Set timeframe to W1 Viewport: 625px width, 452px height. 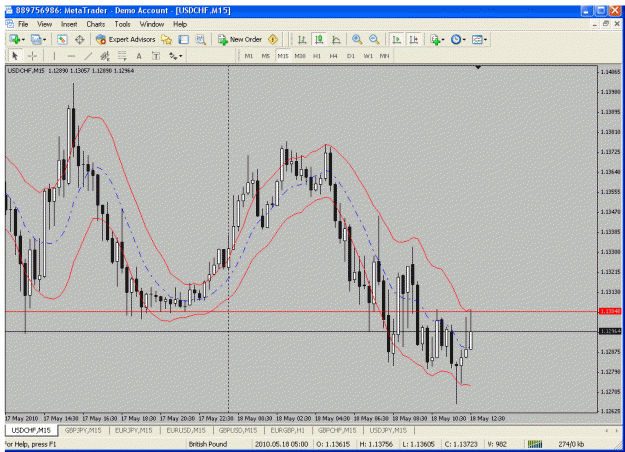click(368, 56)
